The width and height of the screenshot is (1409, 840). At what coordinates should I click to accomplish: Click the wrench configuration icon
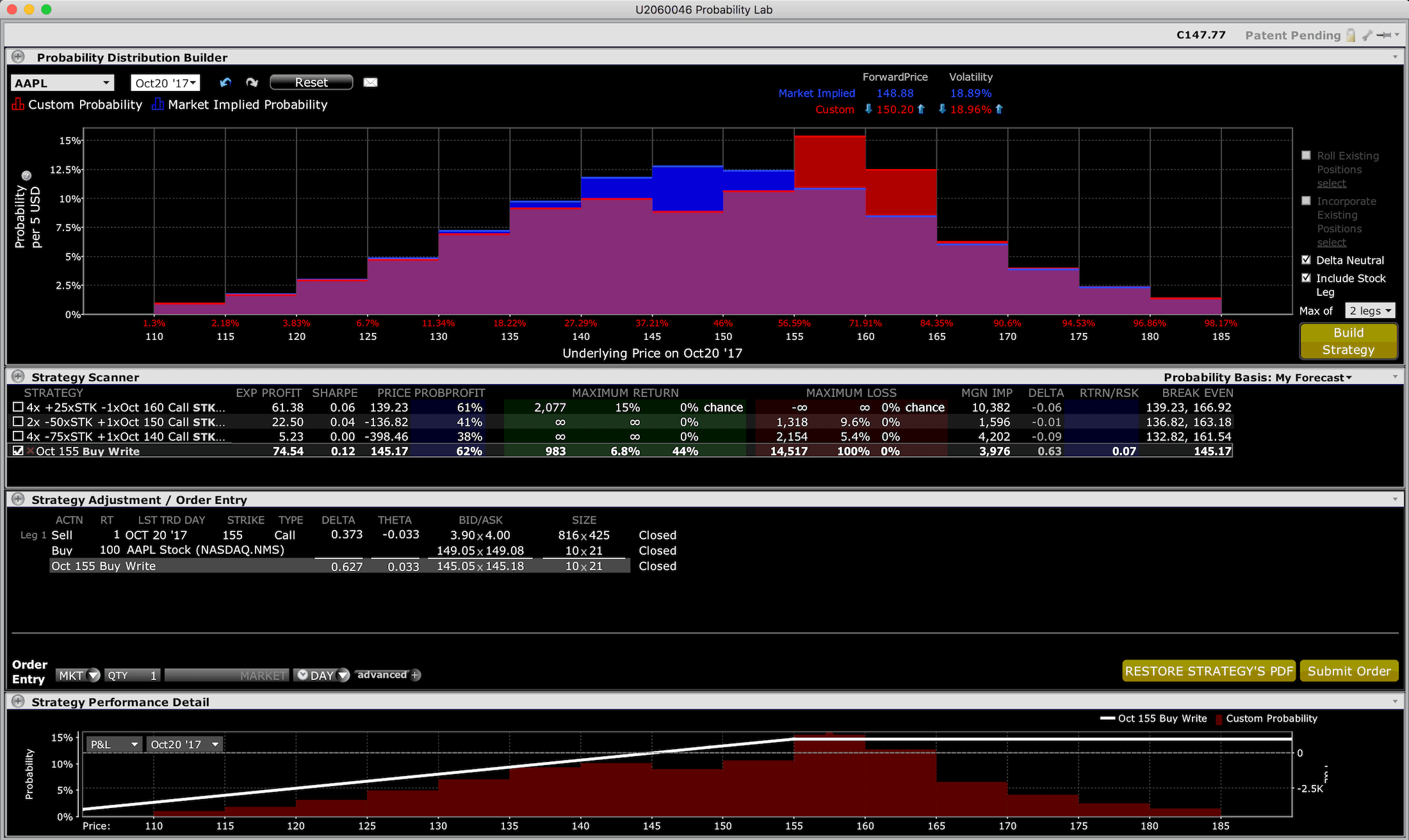tap(1367, 35)
